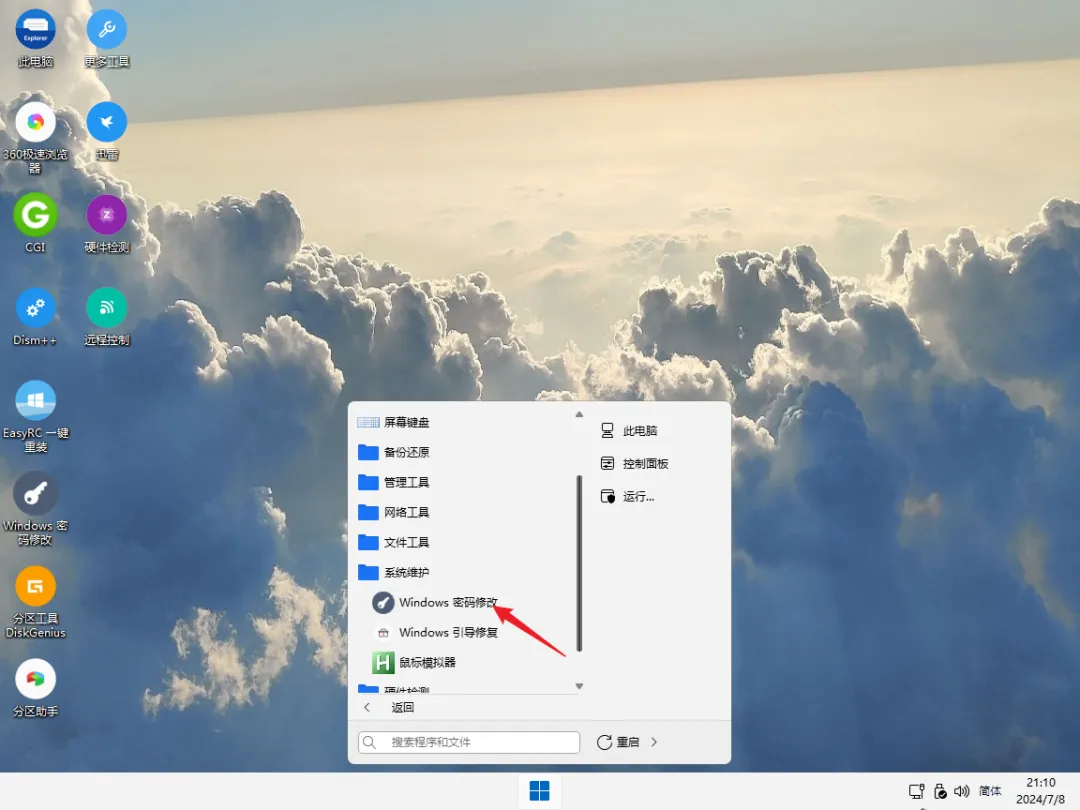
Task: Expand the 网络工具 folder
Action: tap(465, 512)
